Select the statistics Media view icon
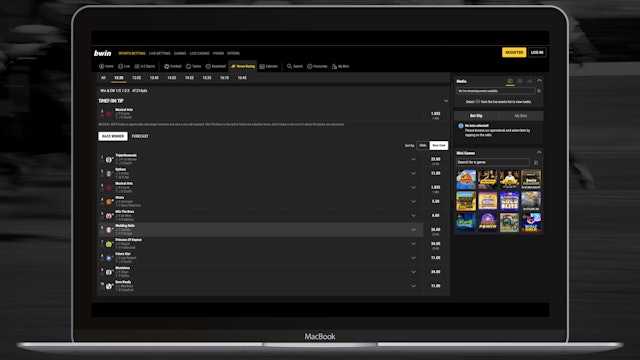Viewport: 640px width, 360px height. point(529,81)
